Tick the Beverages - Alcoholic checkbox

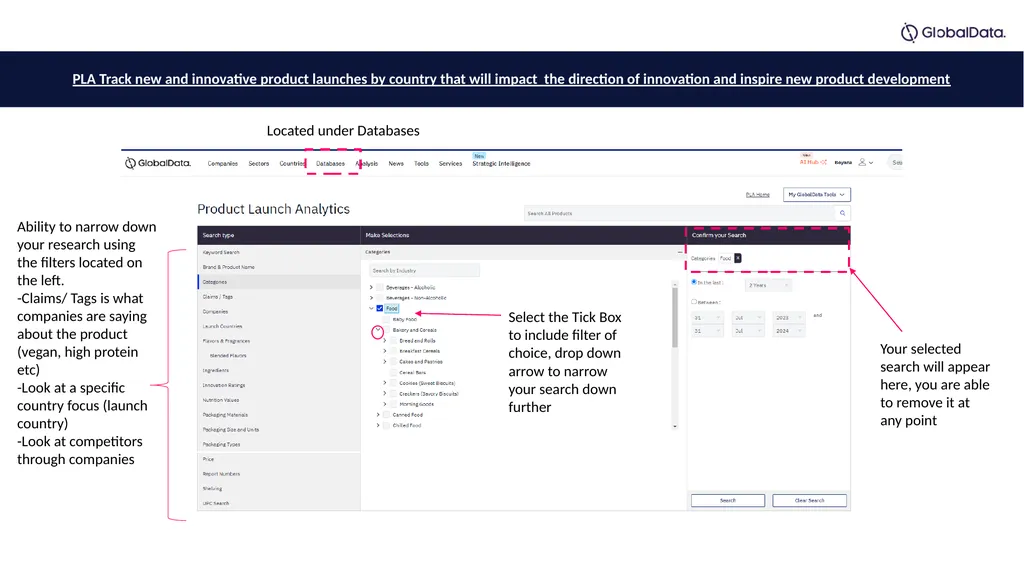pos(379,288)
